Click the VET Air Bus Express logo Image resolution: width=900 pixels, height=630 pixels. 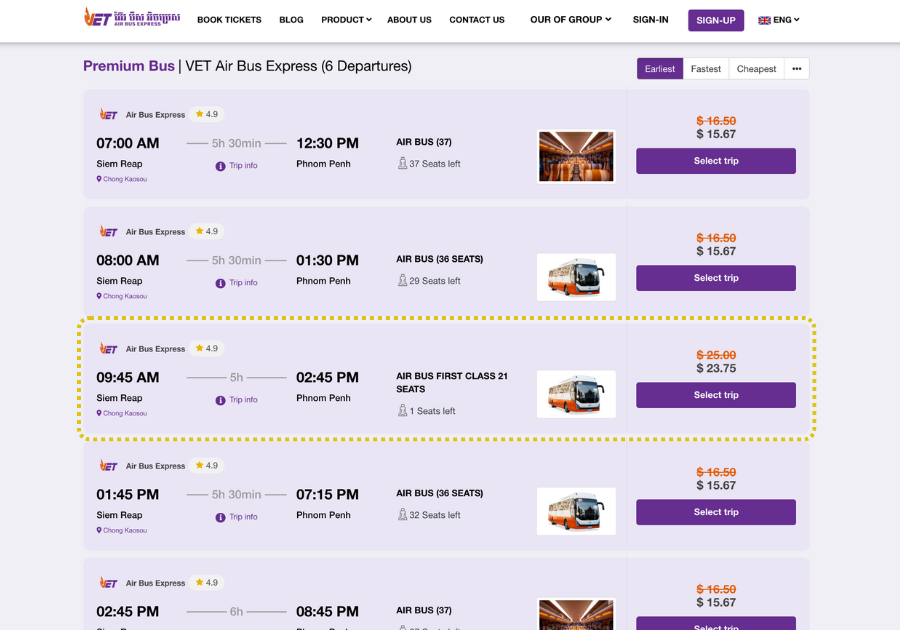[132, 18]
